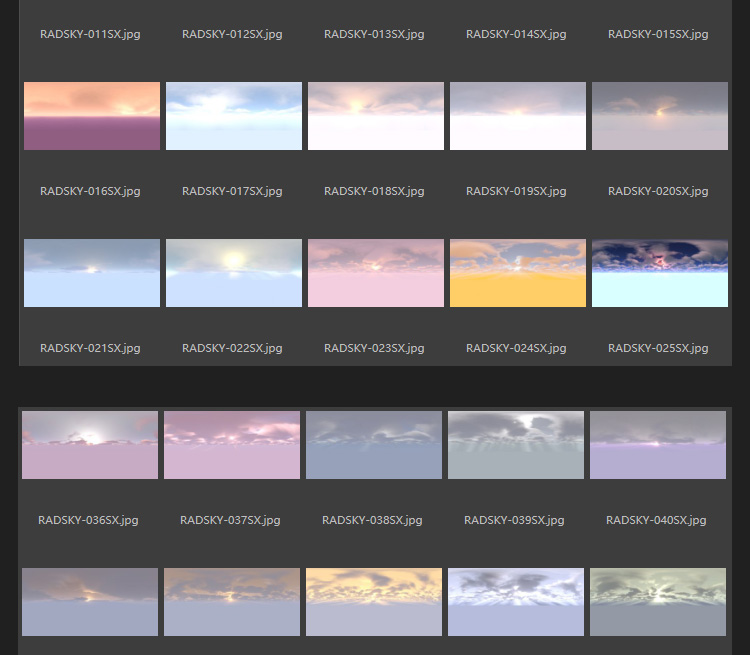Choose the RADSKY-024SX.jpg orange sky thumbnail
The image size is (750, 655).
pos(518,273)
